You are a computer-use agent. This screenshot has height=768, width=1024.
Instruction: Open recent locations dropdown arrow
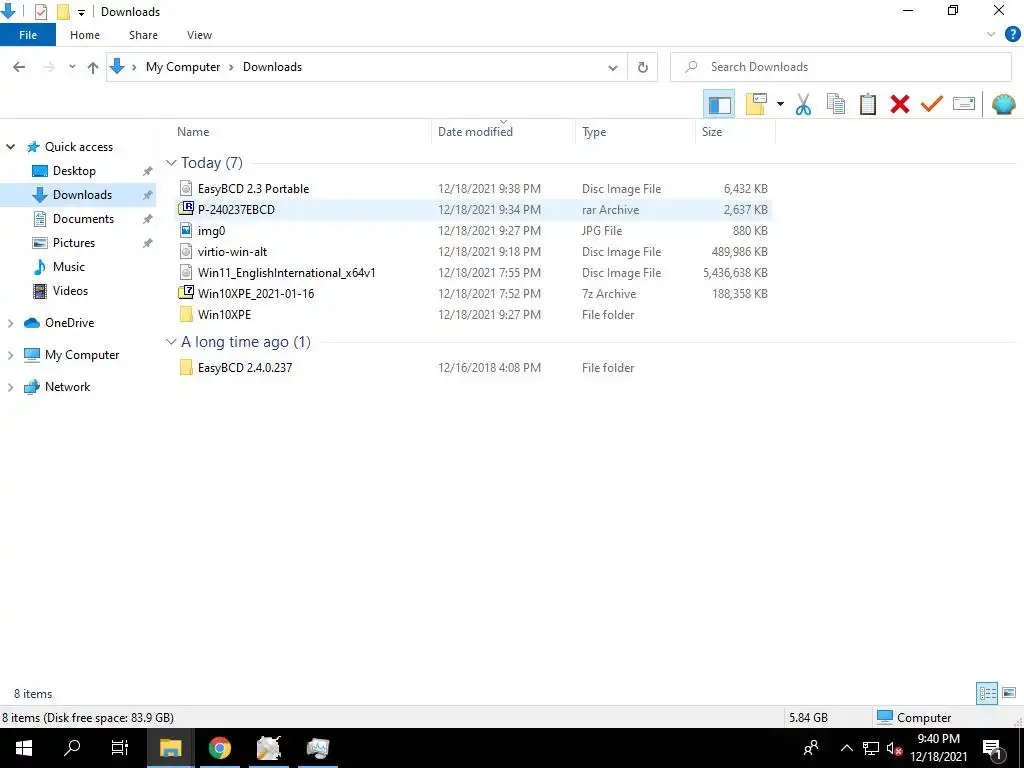pyautogui.click(x=72, y=67)
